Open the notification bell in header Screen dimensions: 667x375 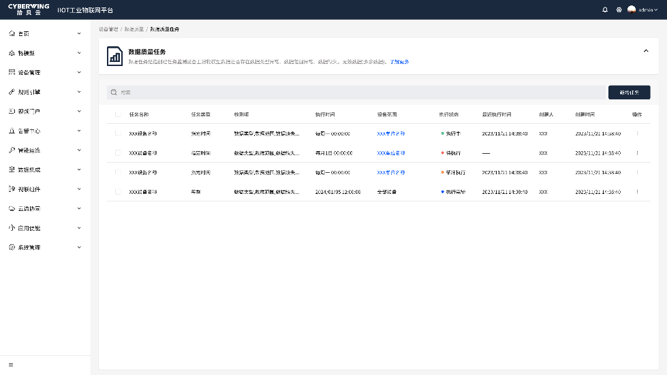pyautogui.click(x=604, y=9)
